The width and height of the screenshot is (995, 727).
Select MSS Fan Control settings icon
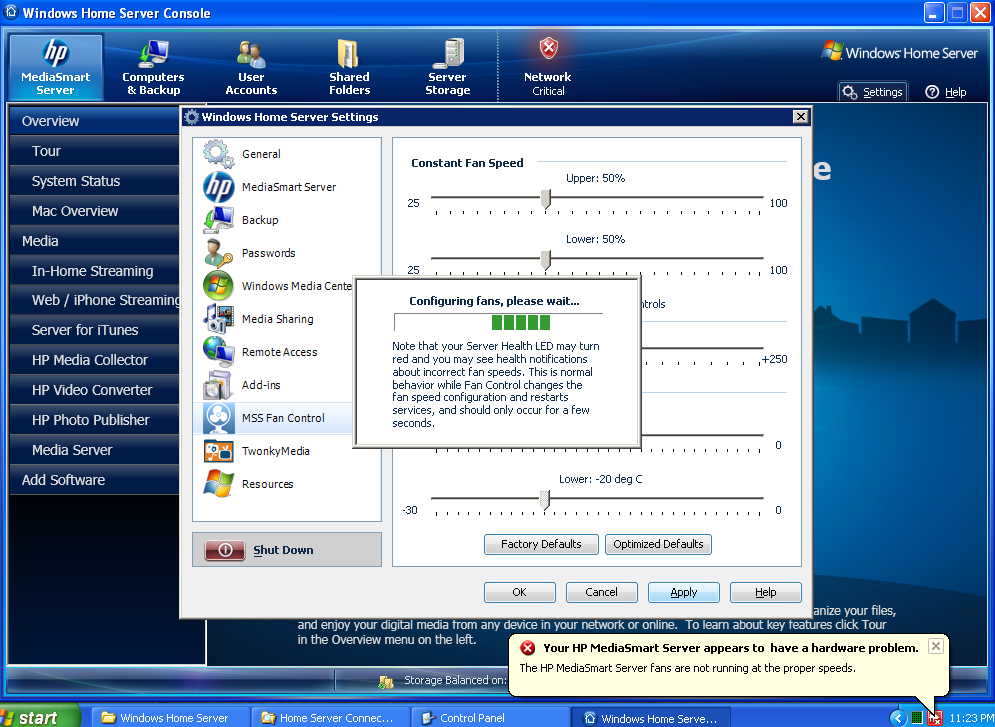[219, 417]
